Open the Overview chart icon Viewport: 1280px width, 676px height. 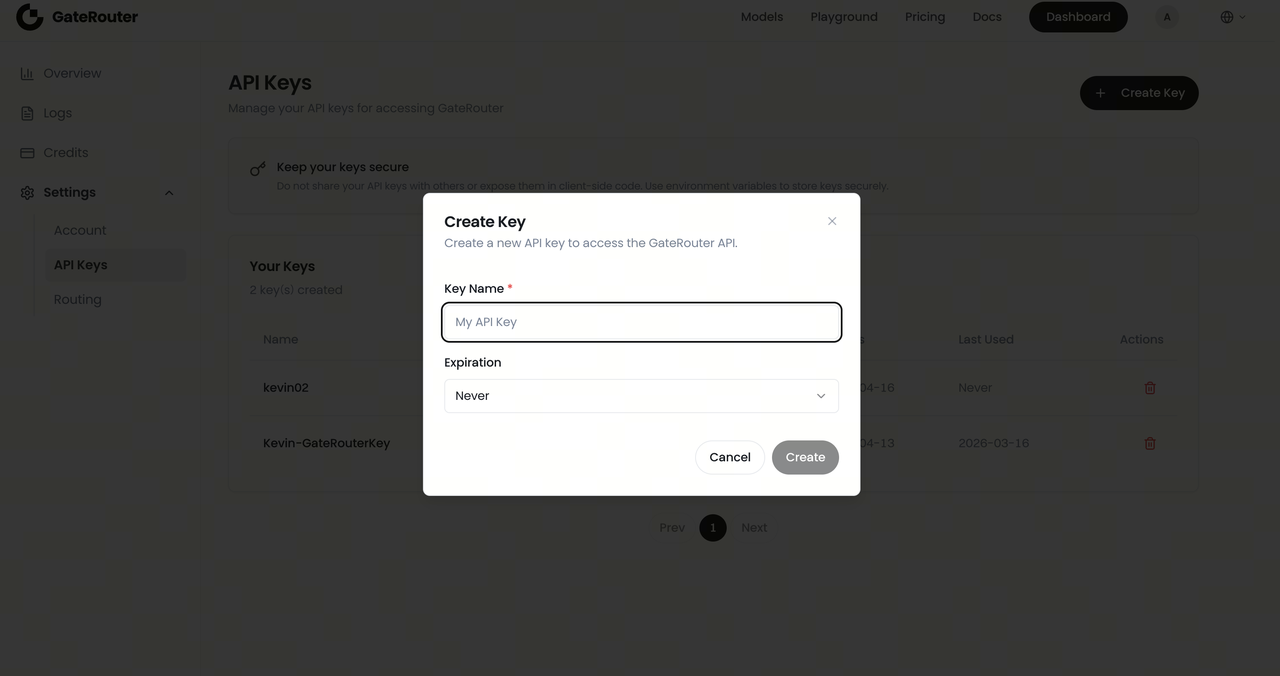point(27,73)
